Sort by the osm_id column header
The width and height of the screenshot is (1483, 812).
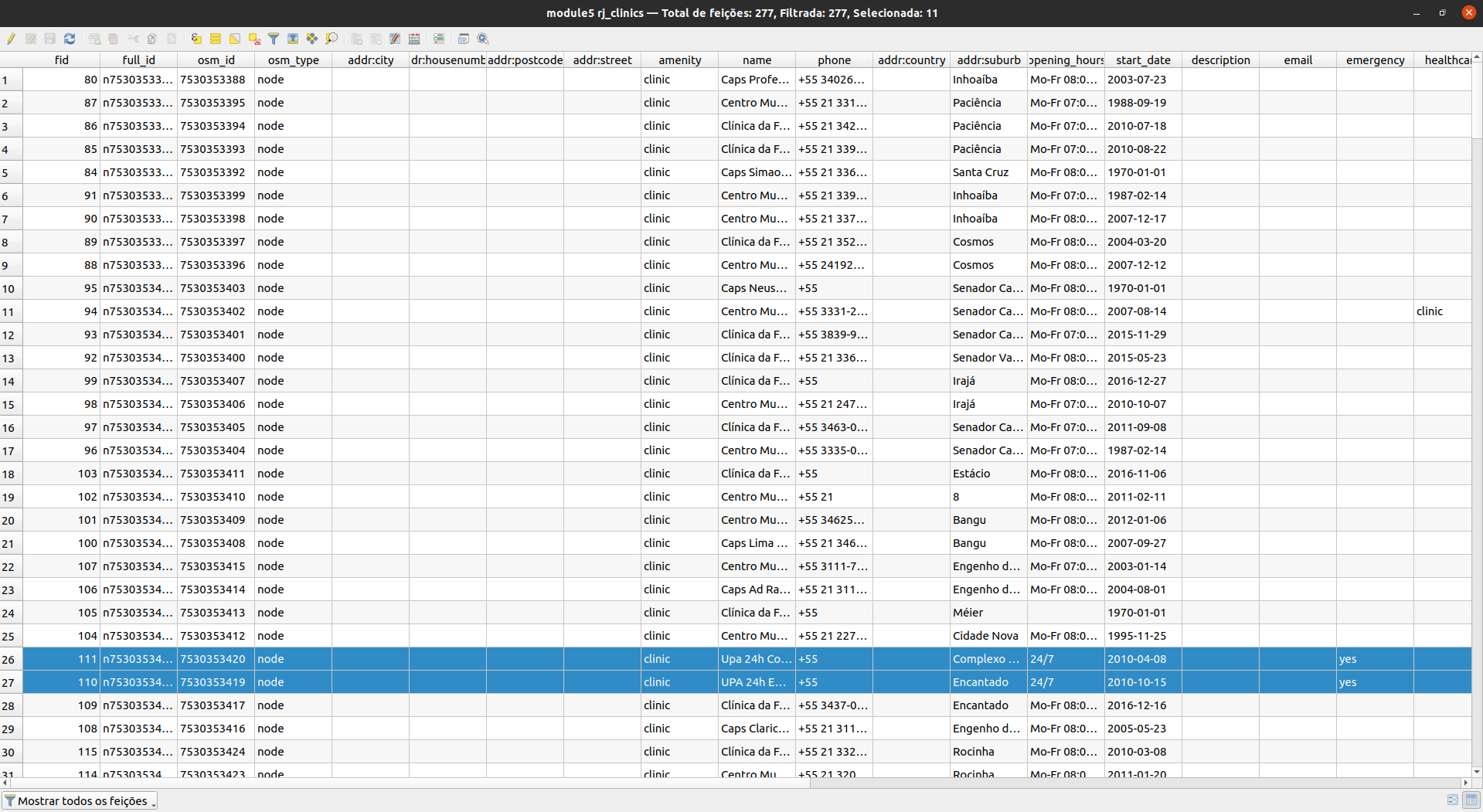(x=216, y=59)
